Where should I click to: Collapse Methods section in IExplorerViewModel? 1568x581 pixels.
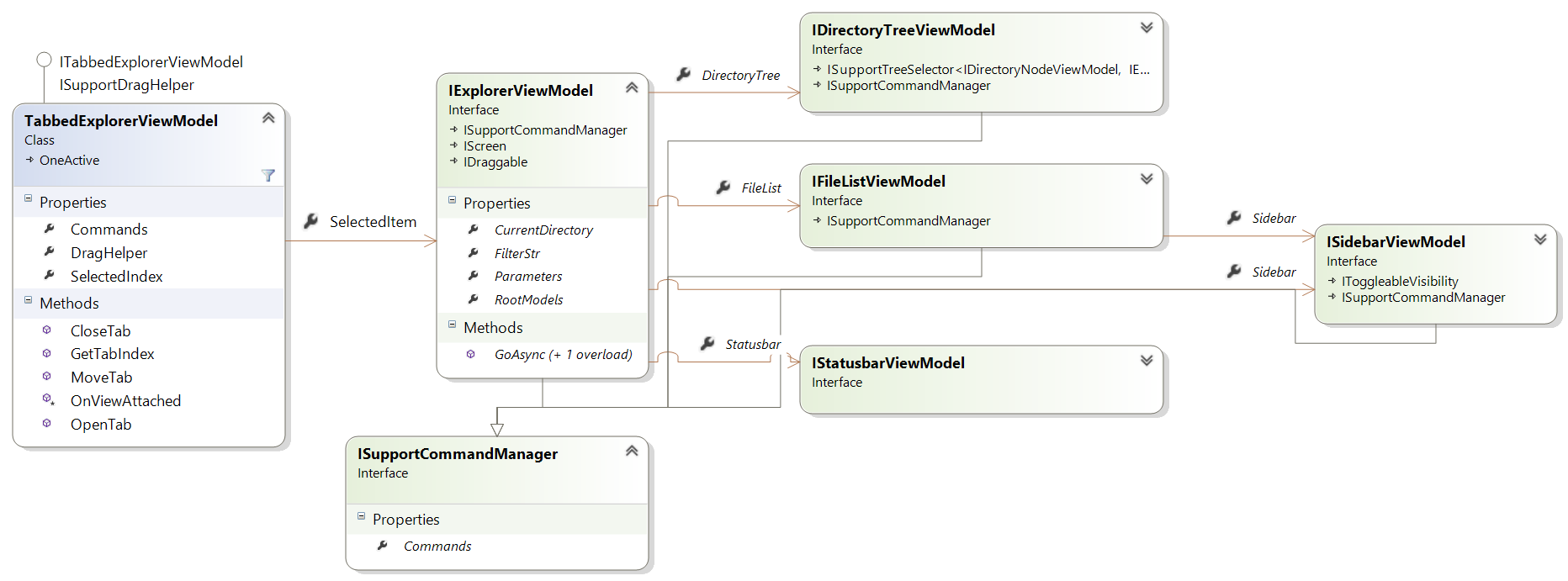(x=452, y=325)
